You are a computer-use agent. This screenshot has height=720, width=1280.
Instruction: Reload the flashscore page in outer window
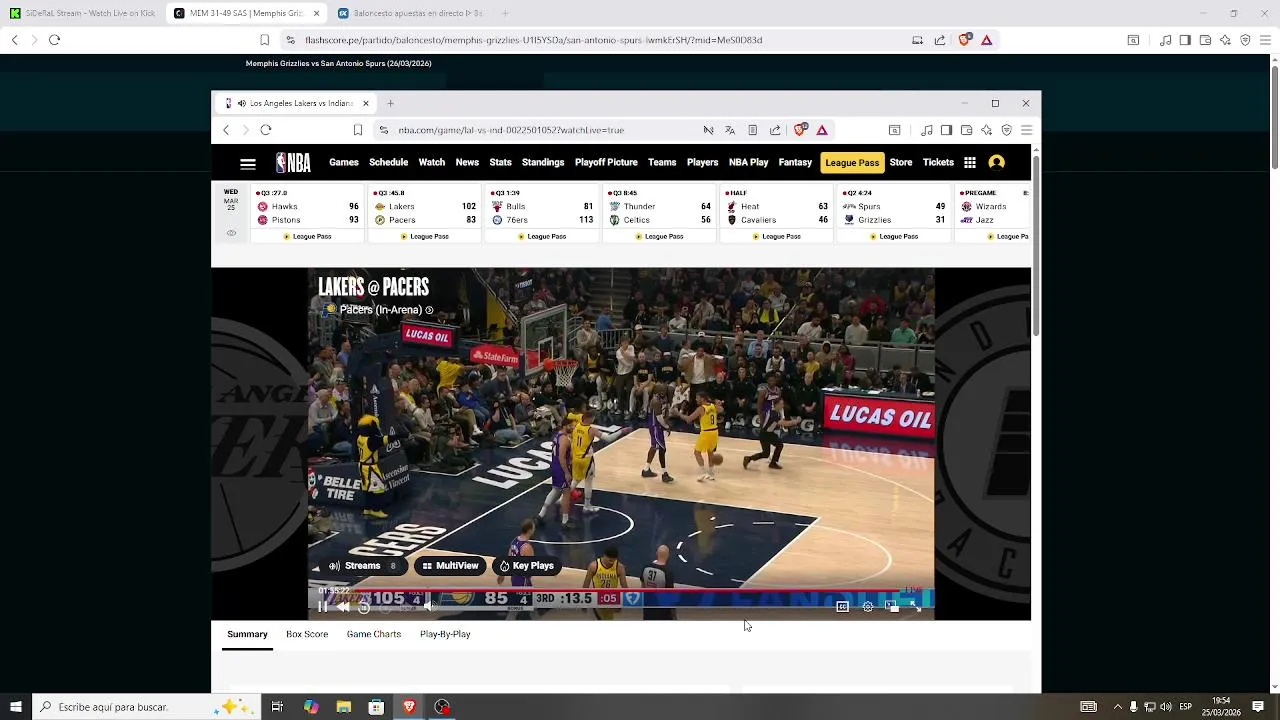coord(54,40)
